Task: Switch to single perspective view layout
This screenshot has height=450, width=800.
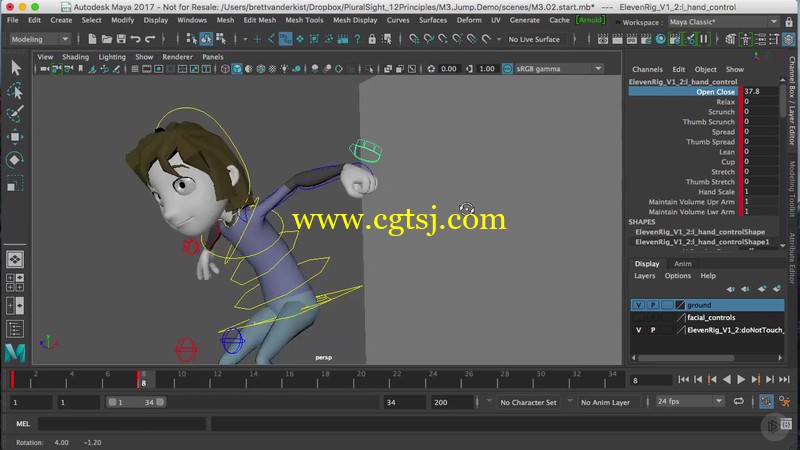Action: click(x=15, y=259)
